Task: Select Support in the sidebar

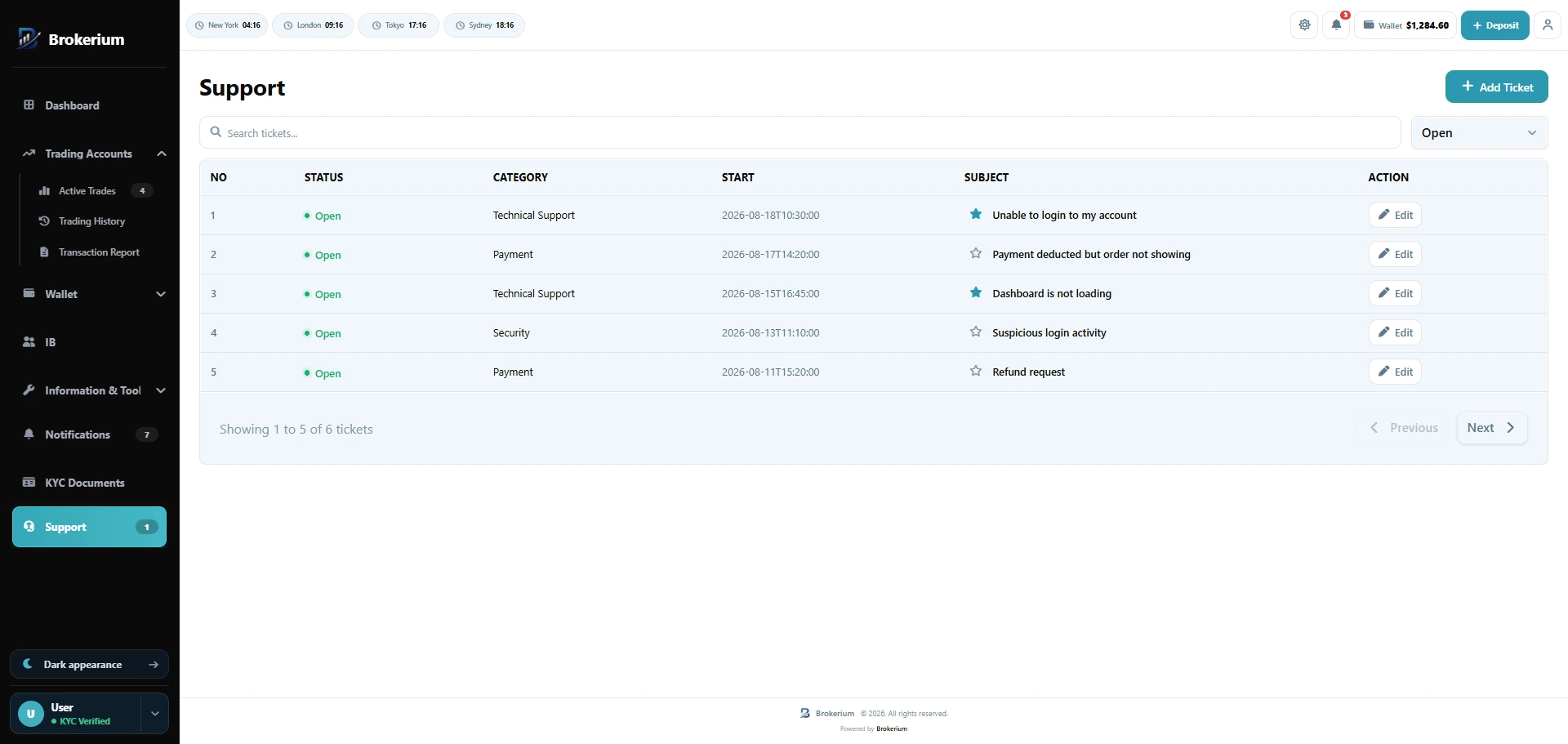Action: pyautogui.click(x=90, y=527)
